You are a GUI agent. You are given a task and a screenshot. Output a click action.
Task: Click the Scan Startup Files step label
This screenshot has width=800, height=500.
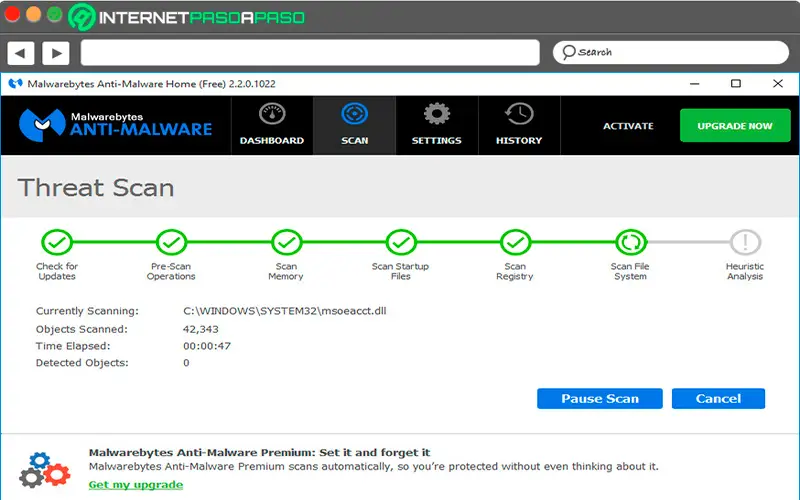pos(401,271)
